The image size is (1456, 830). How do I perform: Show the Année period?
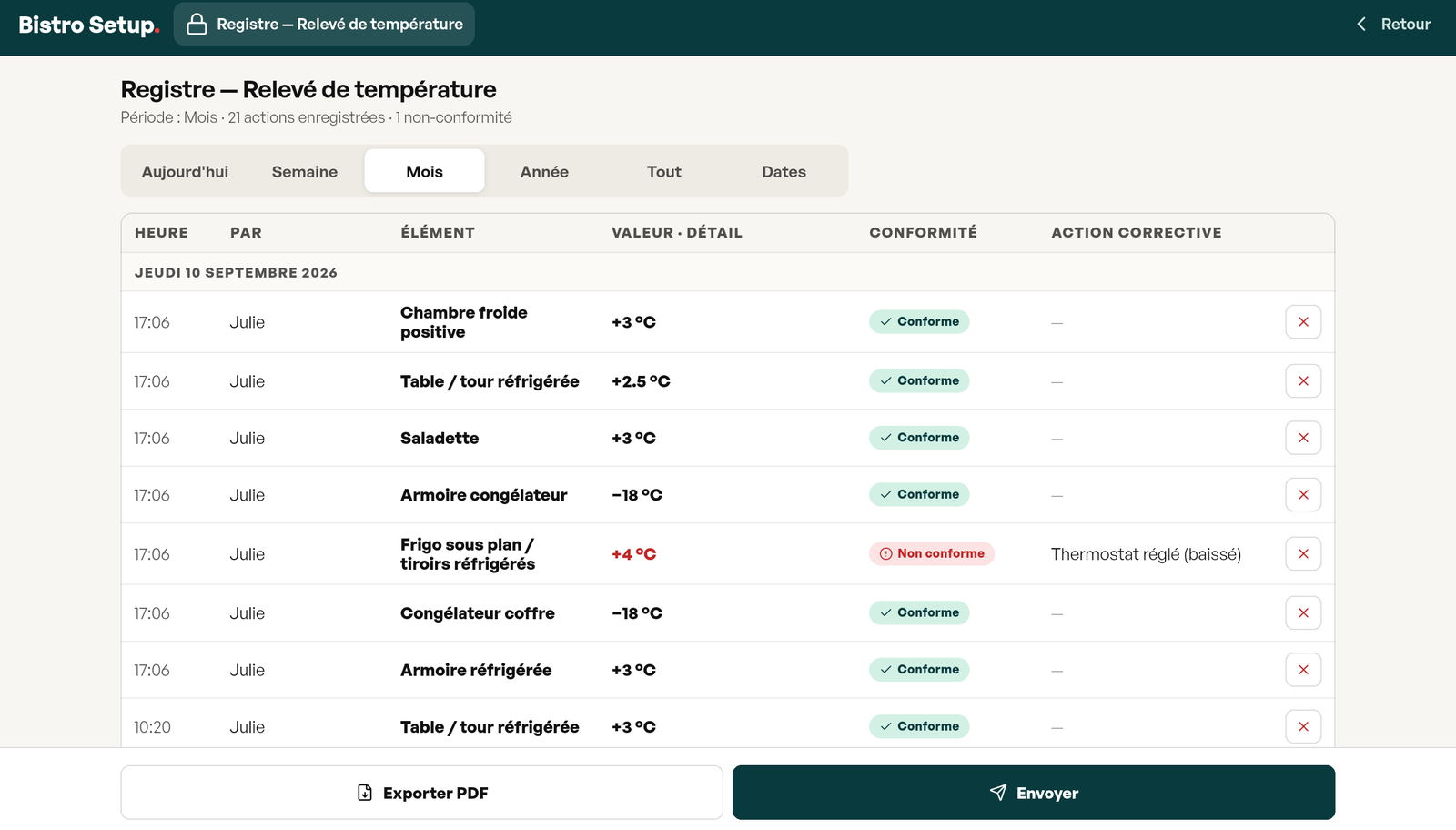tap(544, 172)
